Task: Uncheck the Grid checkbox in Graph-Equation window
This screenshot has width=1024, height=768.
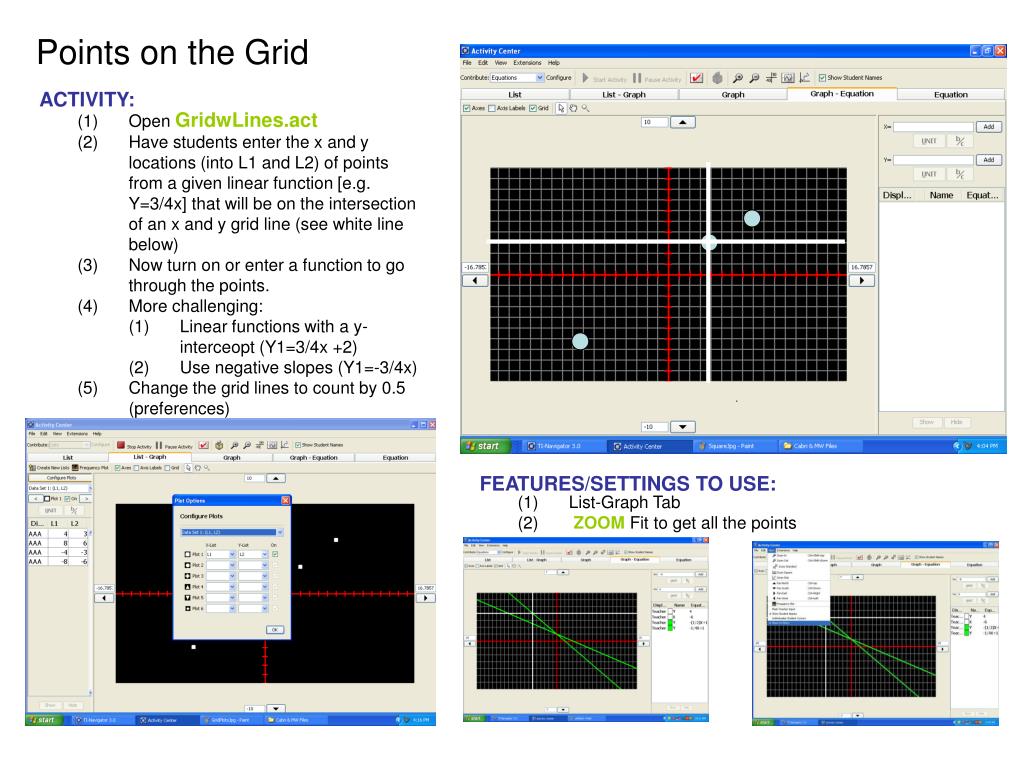Action: pos(533,108)
